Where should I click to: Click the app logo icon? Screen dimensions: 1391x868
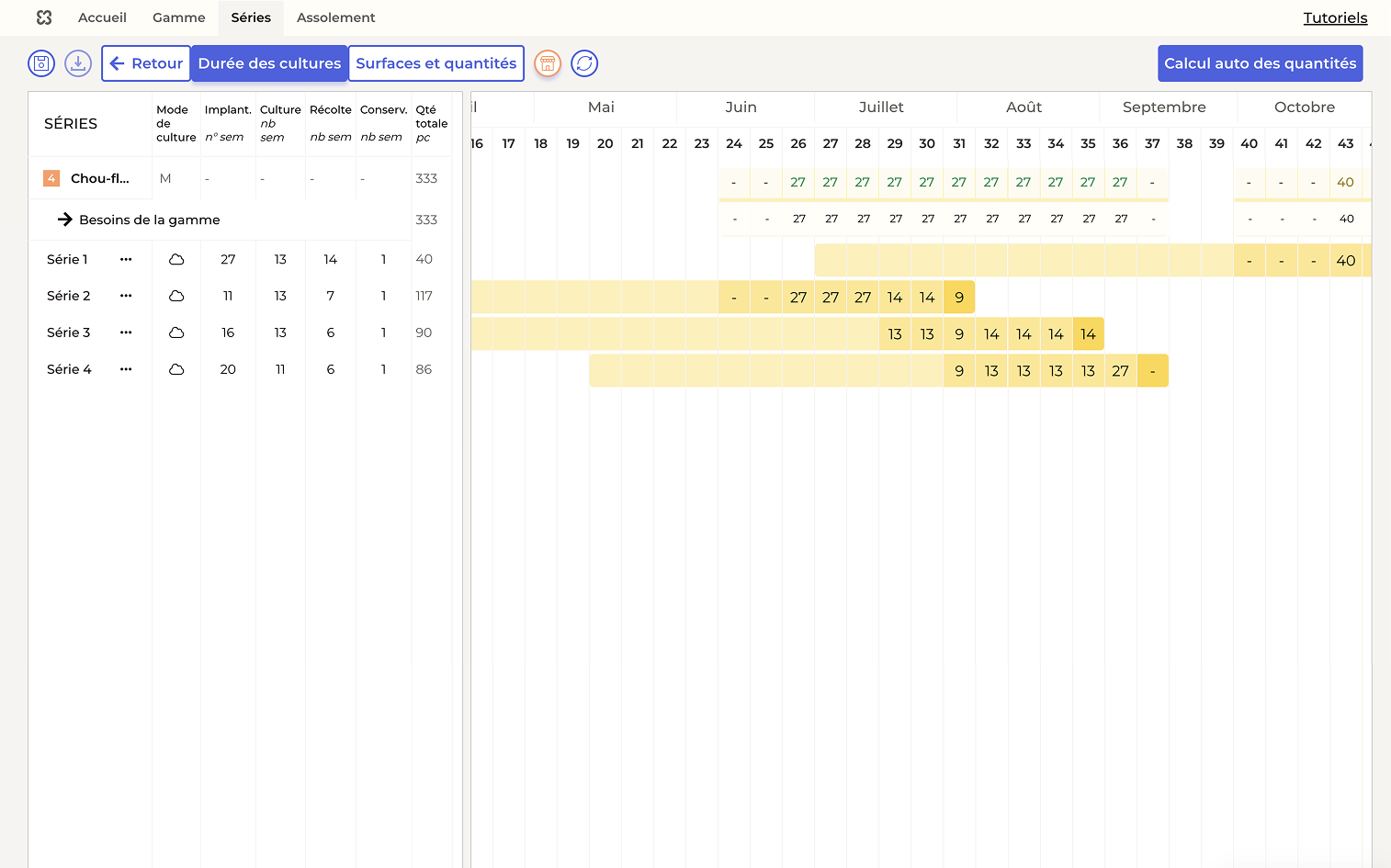click(x=44, y=17)
